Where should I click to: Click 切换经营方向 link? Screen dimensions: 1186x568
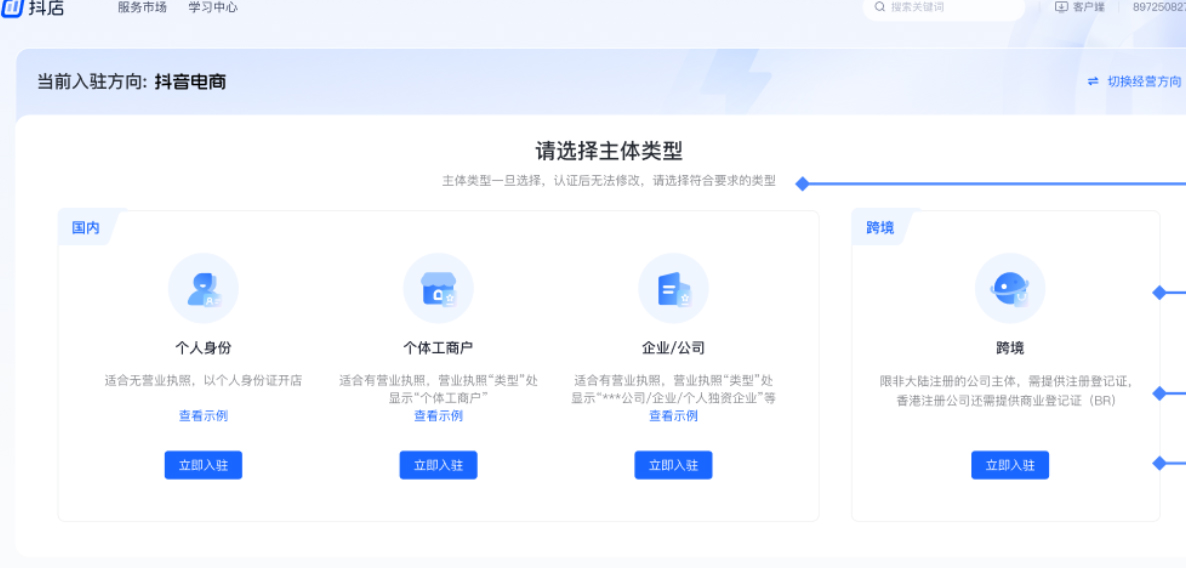tap(1144, 82)
